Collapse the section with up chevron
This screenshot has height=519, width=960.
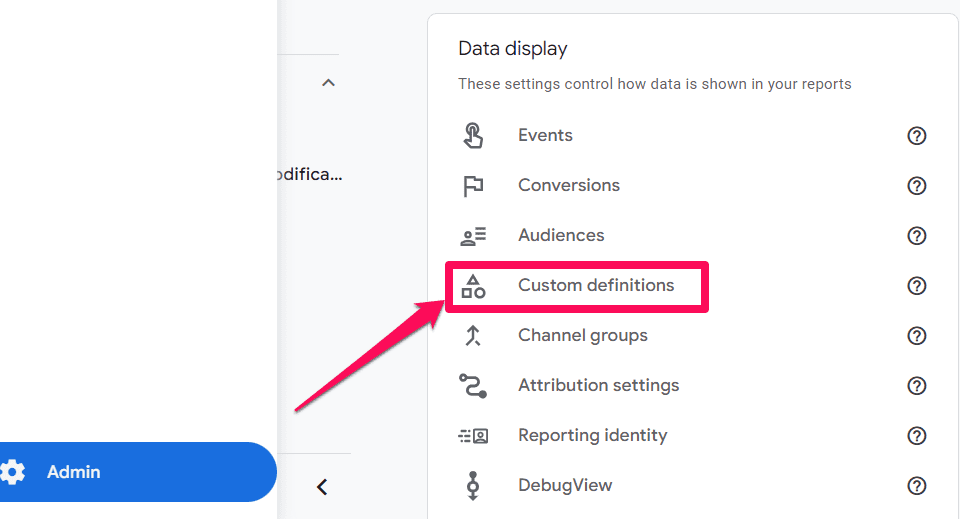pyautogui.click(x=328, y=83)
